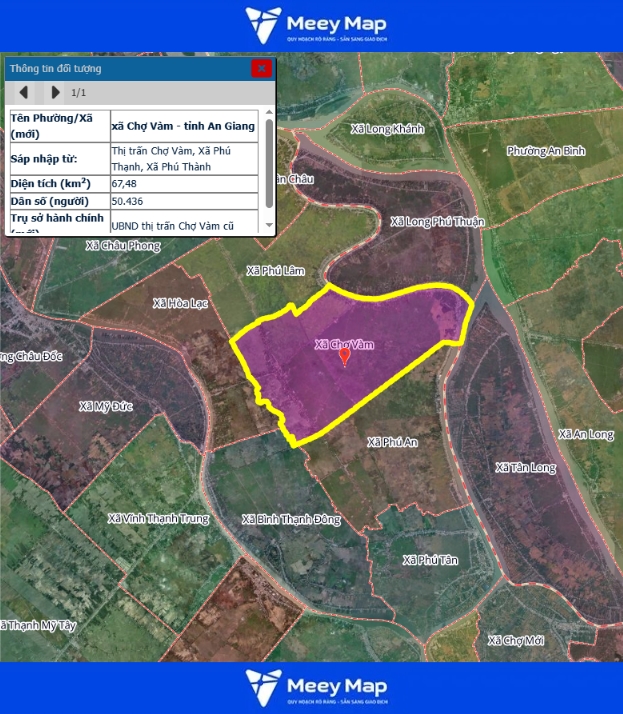Click the Xã Phú Lâm area label
Screen dimensions: 623x714
(x=274, y=271)
